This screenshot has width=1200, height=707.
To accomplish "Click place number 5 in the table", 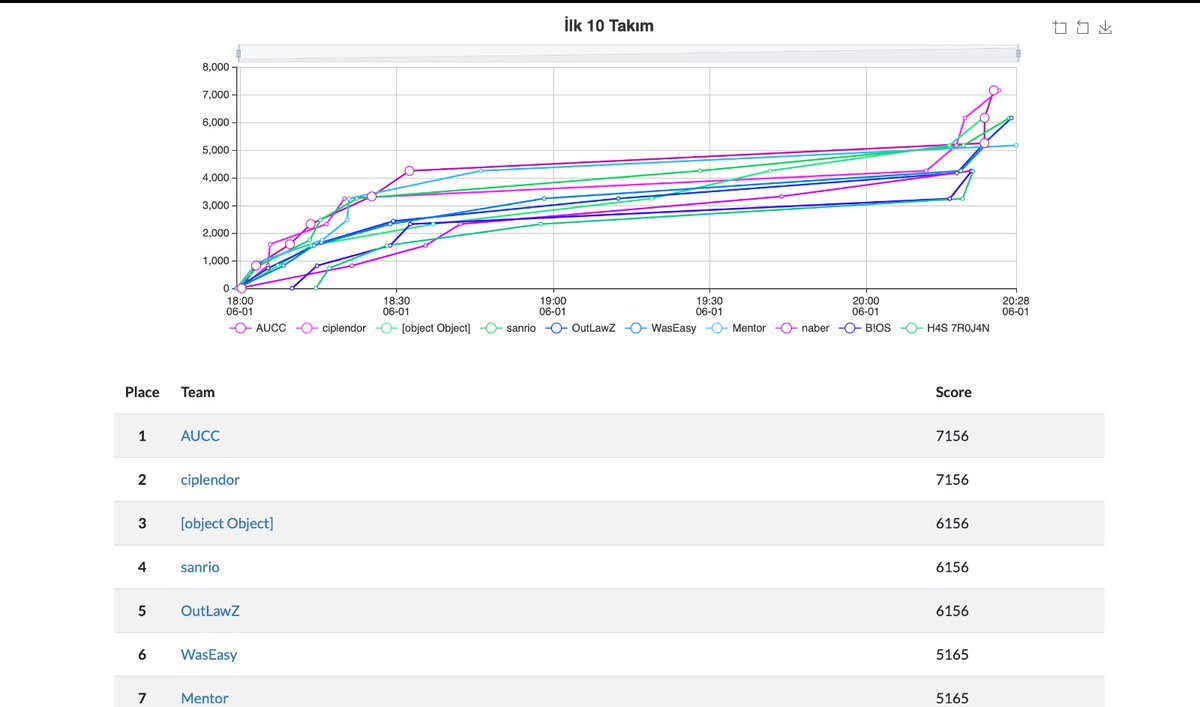I will click(x=142, y=611).
